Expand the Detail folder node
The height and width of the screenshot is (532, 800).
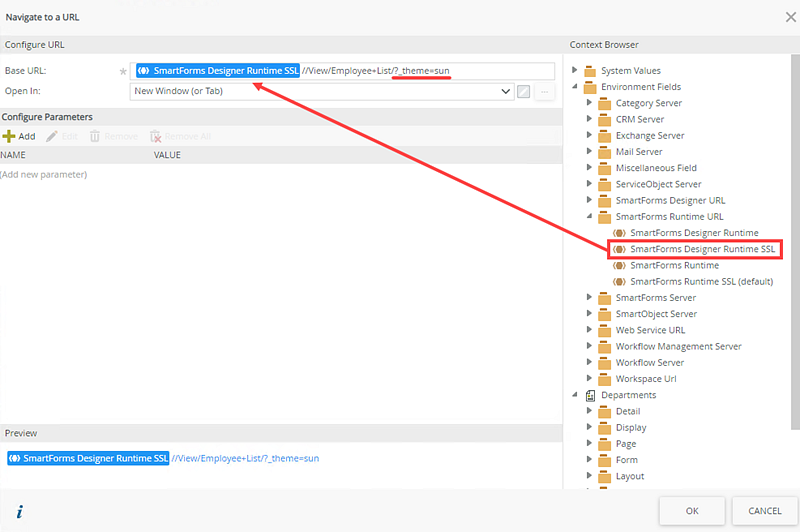click(589, 411)
